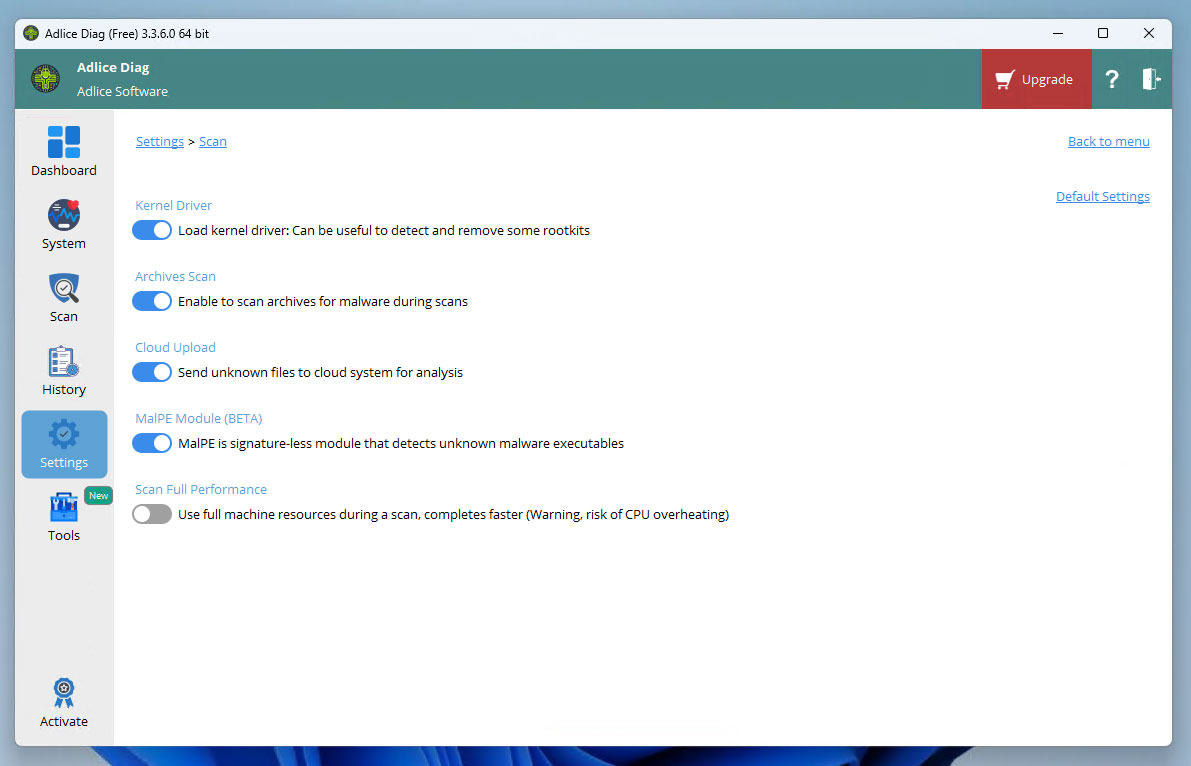Viewport: 1191px width, 766px height.
Task: Turn off the Archives Scan toggle
Action: [152, 301]
